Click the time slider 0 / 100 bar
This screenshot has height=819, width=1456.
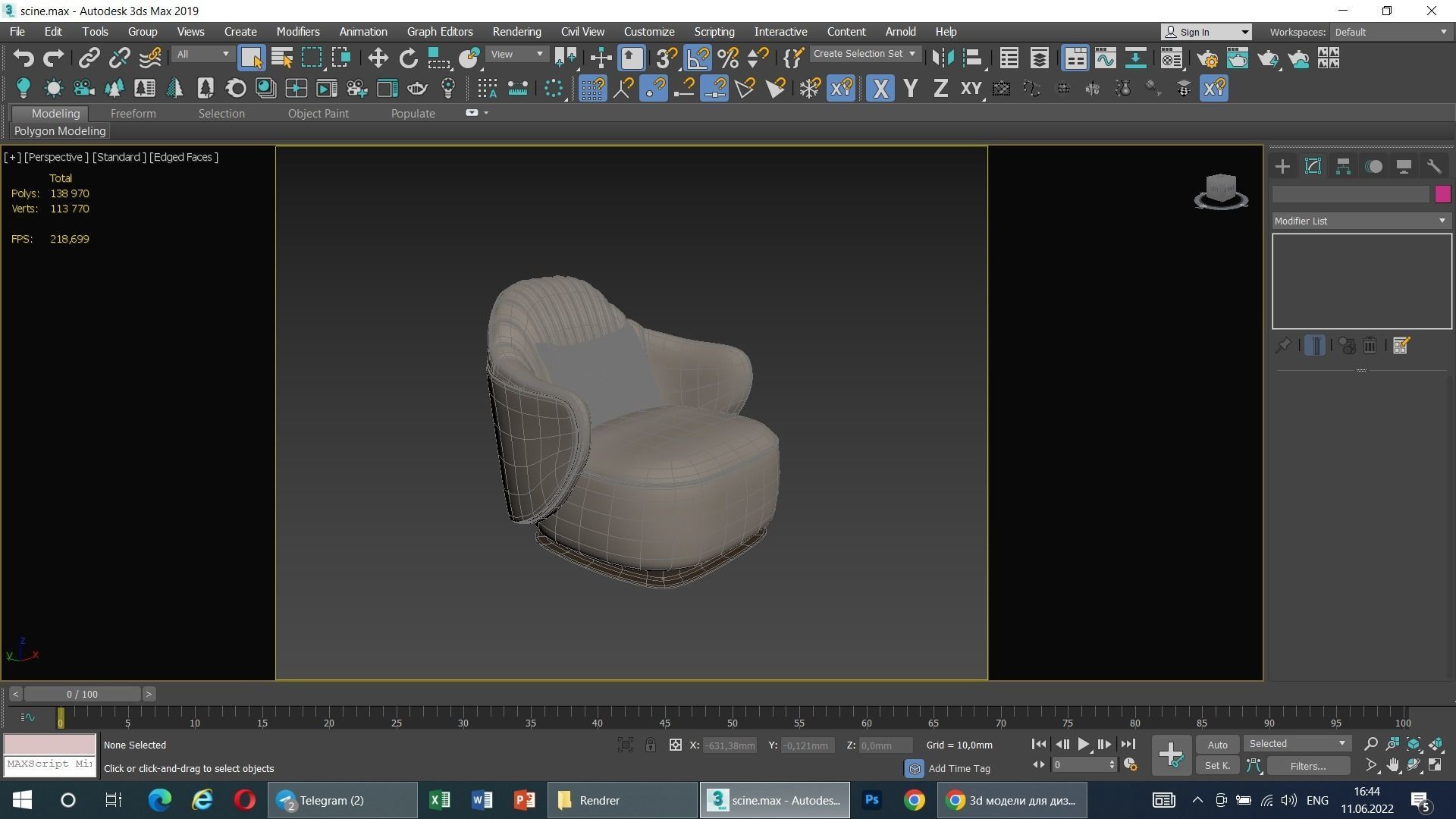coord(82,694)
